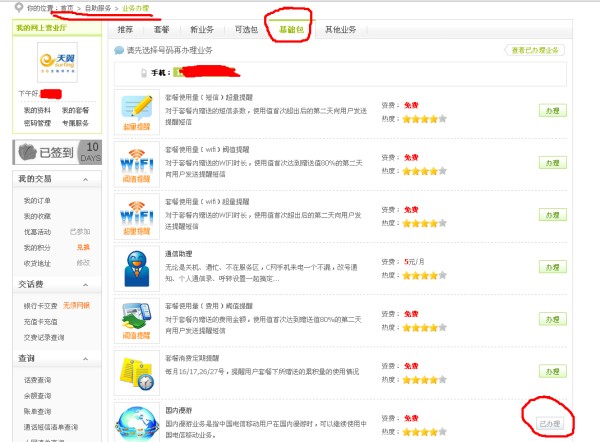This screenshot has height=442, width=600.
Task: Open 优惠活动 in the sidebar
Action: click(37, 232)
